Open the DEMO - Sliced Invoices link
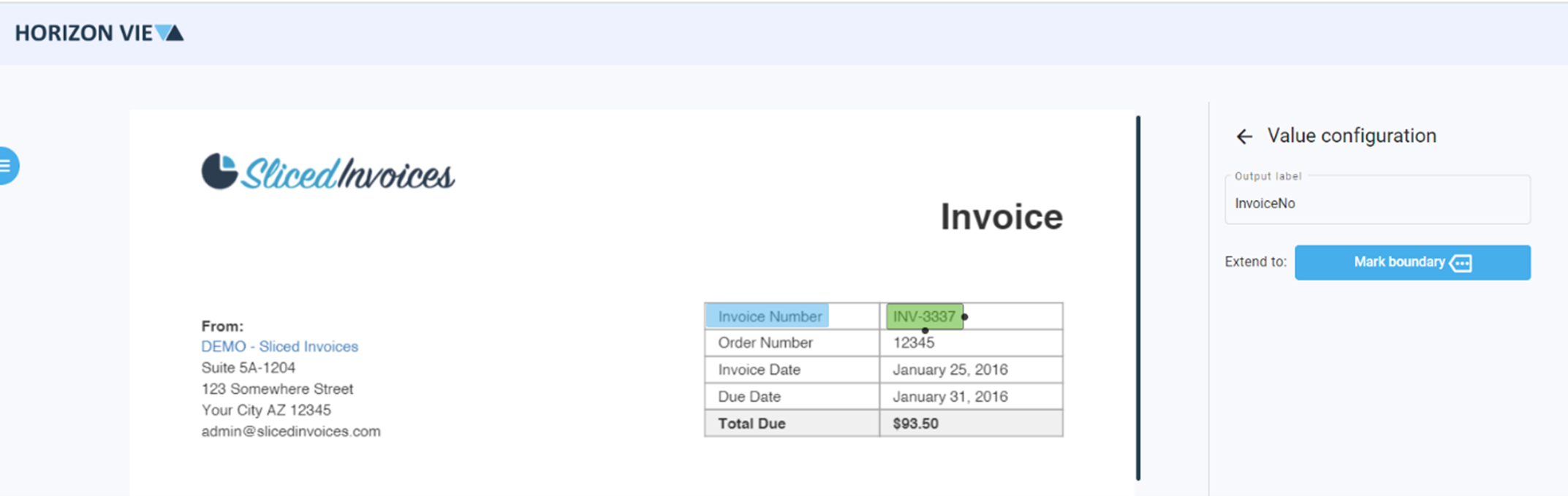Image resolution: width=1568 pixels, height=496 pixels. click(279, 347)
